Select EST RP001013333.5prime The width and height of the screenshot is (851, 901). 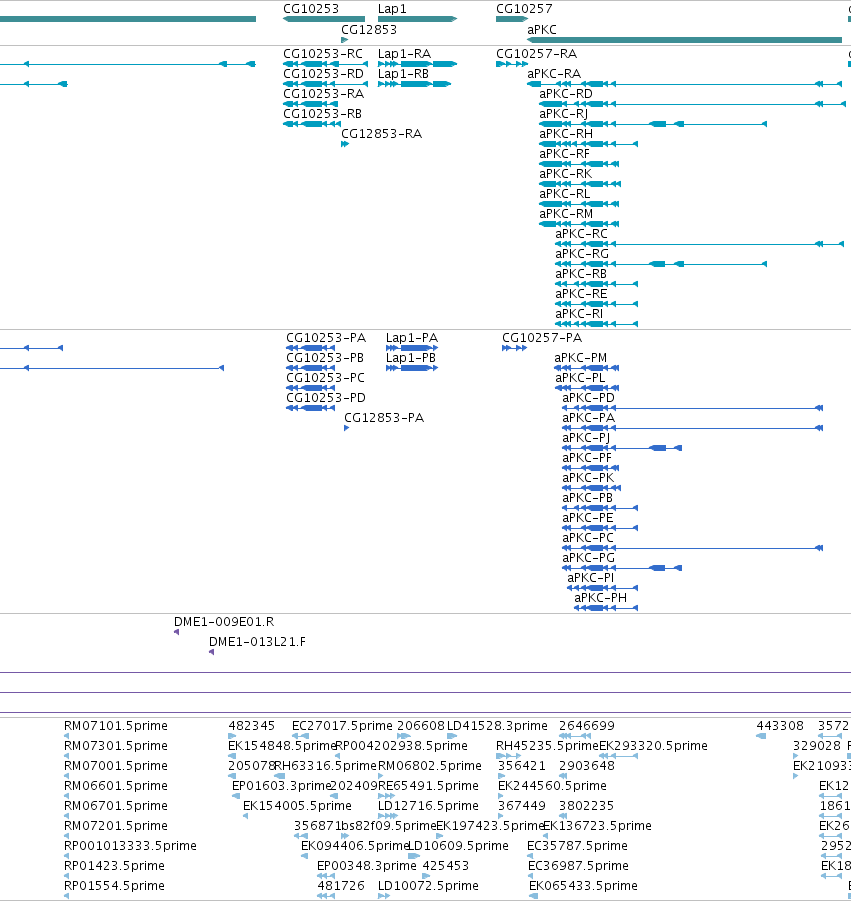click(x=130, y=846)
